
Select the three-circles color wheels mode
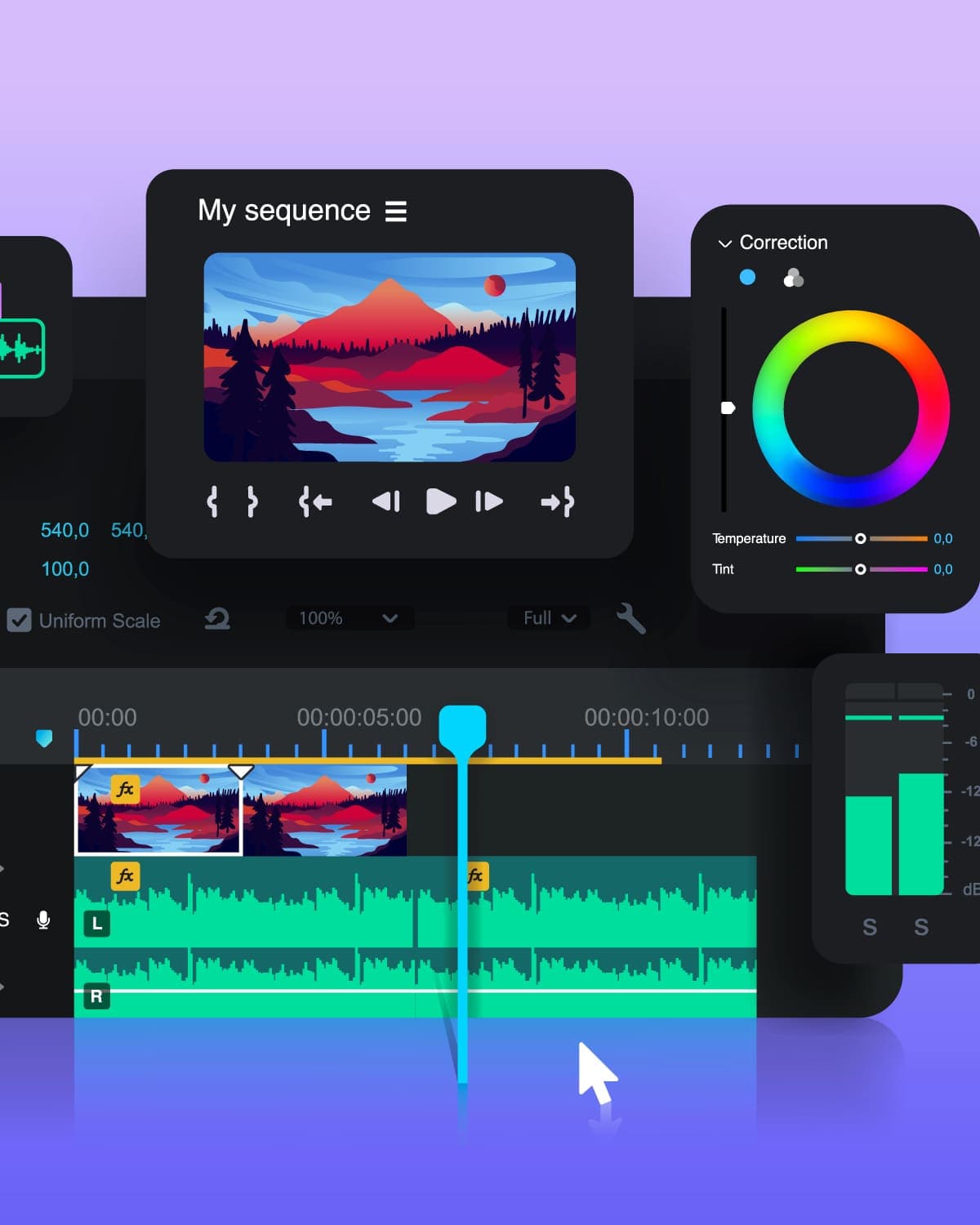coord(793,278)
